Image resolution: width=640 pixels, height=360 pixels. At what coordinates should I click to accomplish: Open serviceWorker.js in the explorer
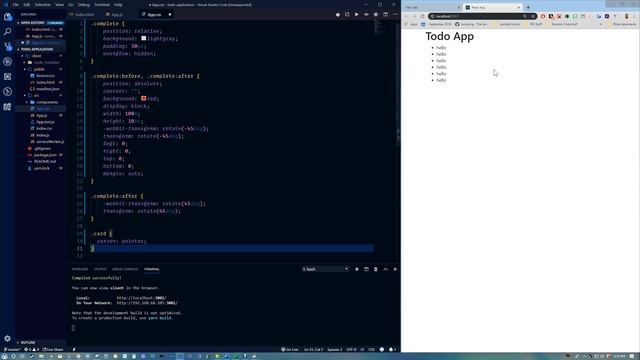tap(49, 142)
